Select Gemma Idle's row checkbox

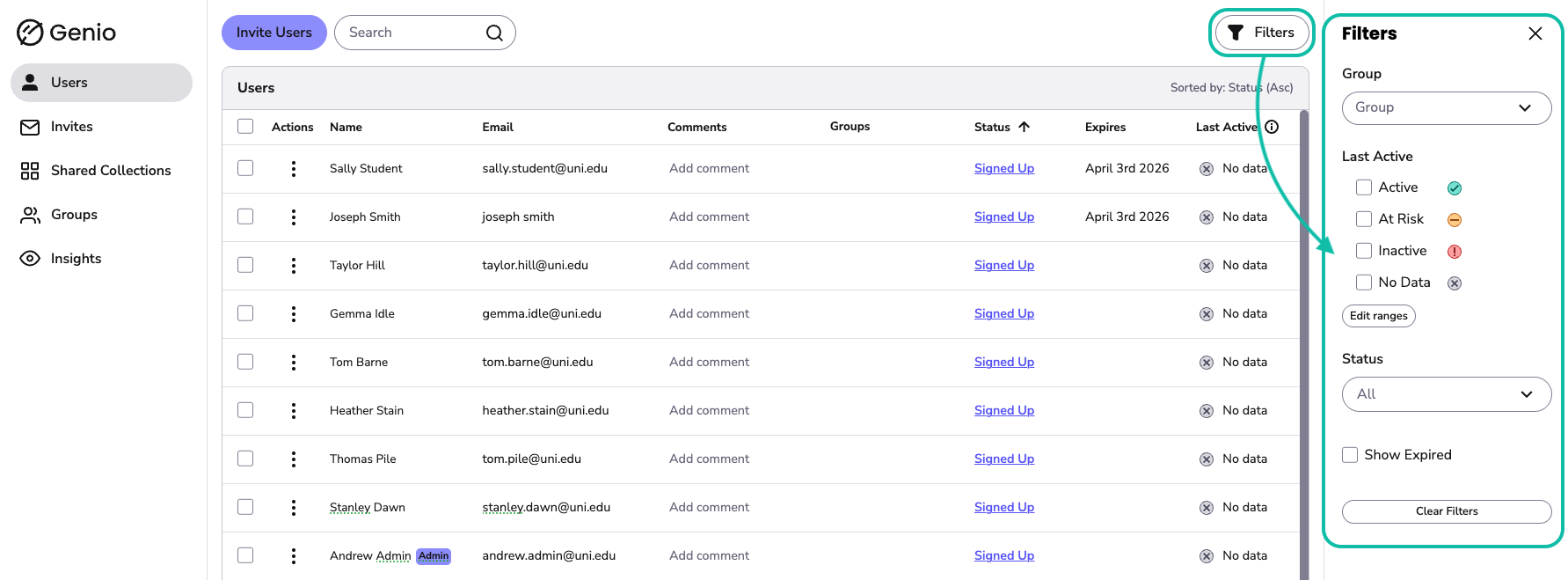(x=245, y=313)
